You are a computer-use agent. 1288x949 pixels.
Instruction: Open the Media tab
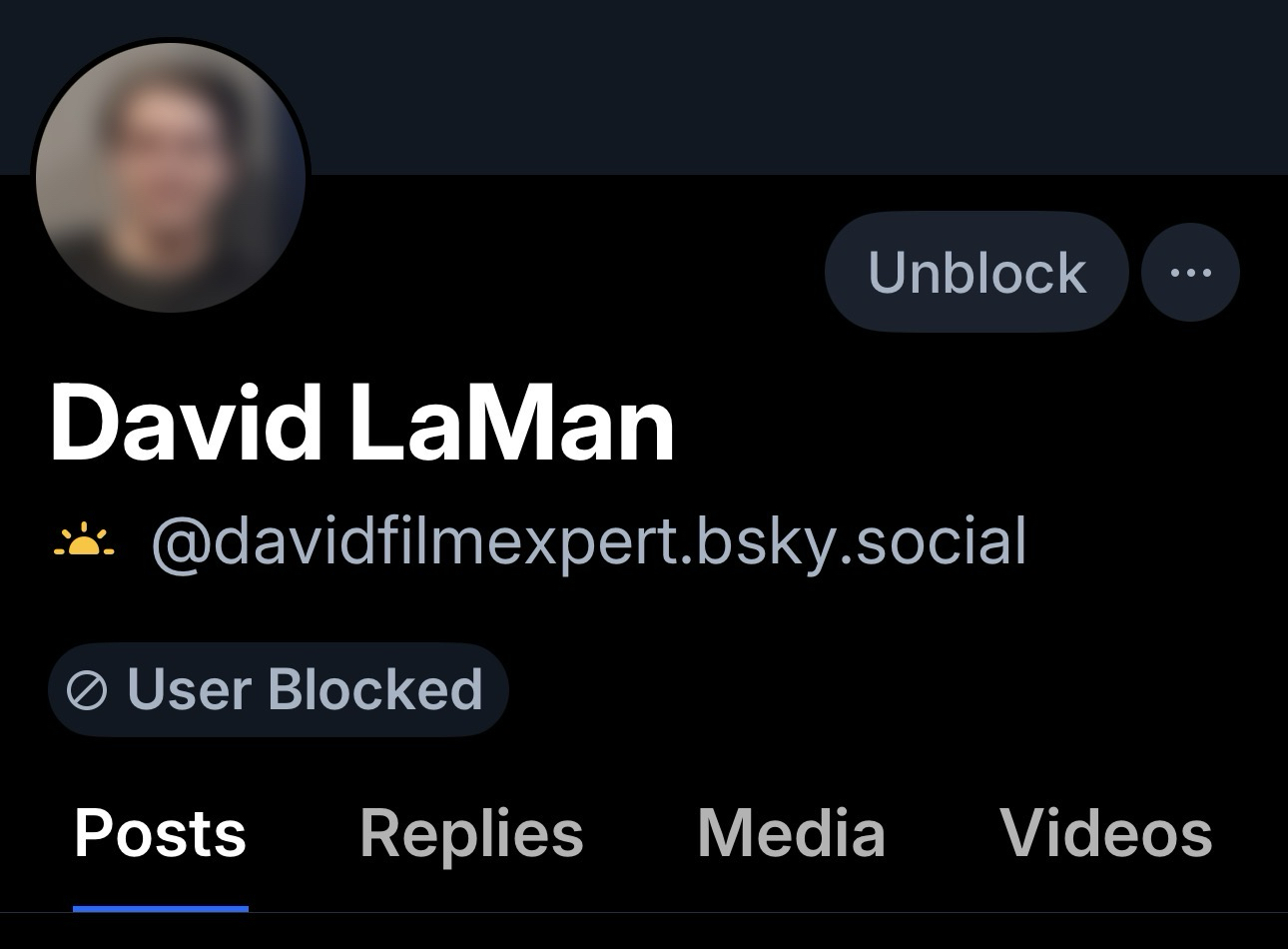point(792,834)
